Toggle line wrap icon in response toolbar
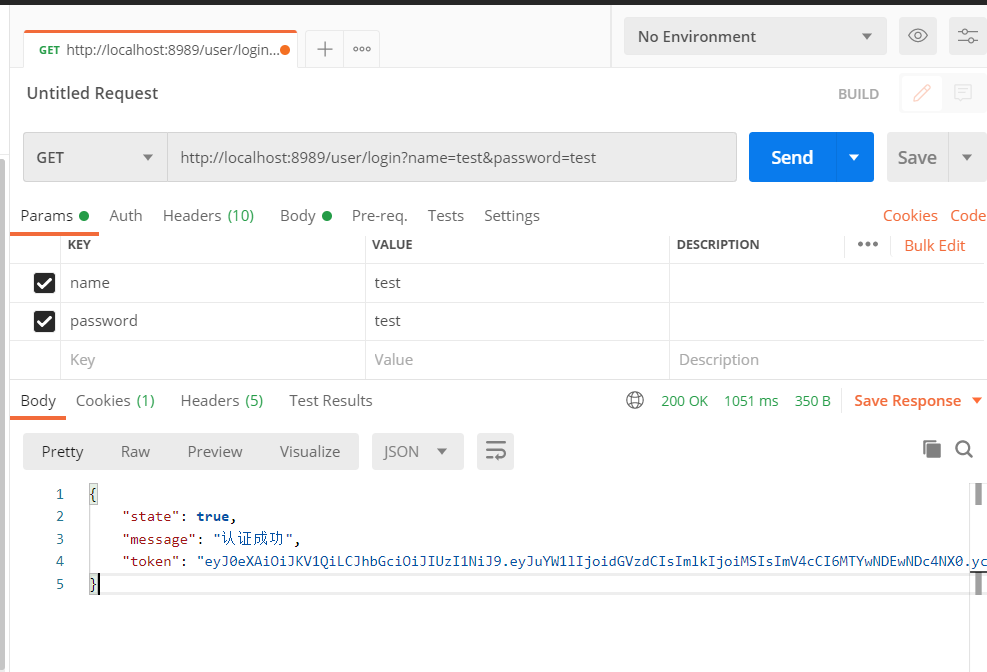987x672 pixels. click(x=495, y=451)
